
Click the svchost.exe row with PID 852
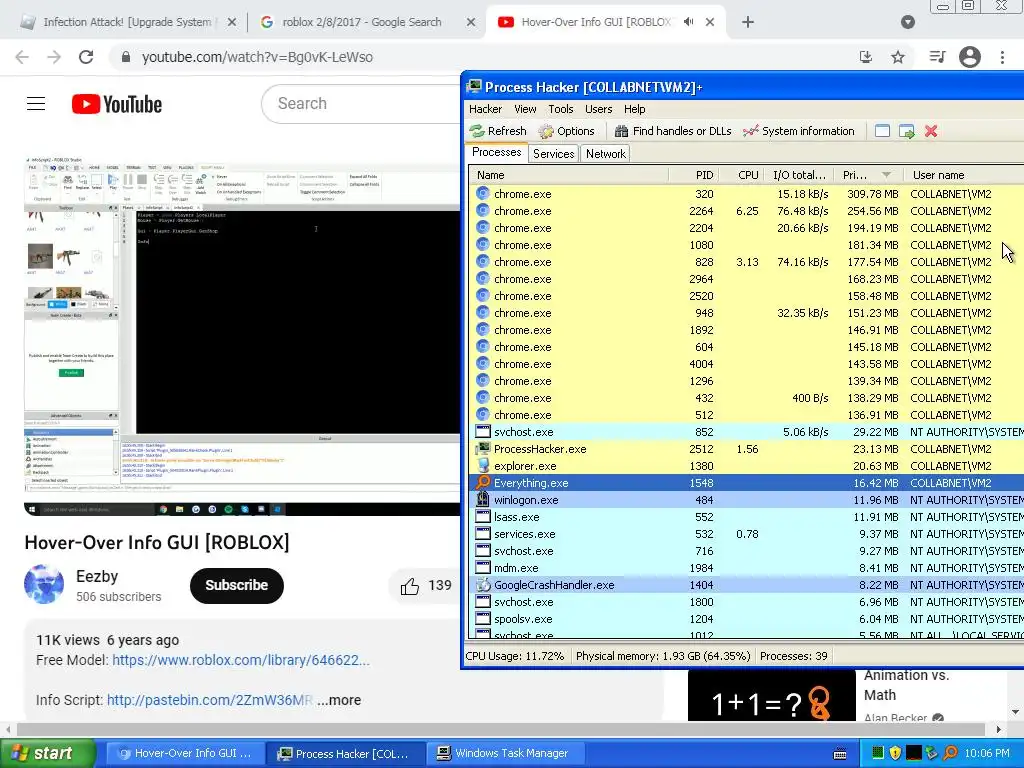click(746, 432)
